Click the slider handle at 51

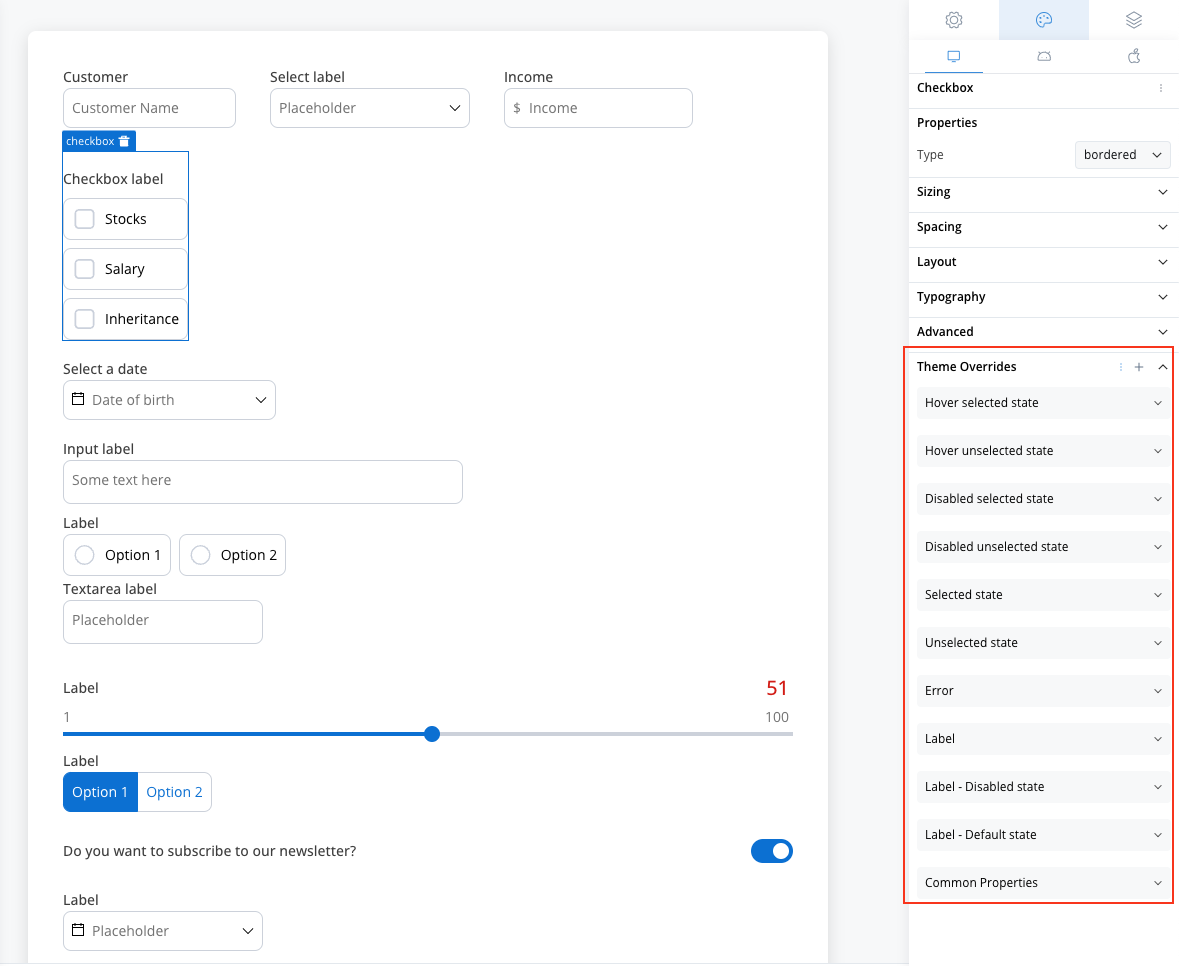tap(432, 734)
